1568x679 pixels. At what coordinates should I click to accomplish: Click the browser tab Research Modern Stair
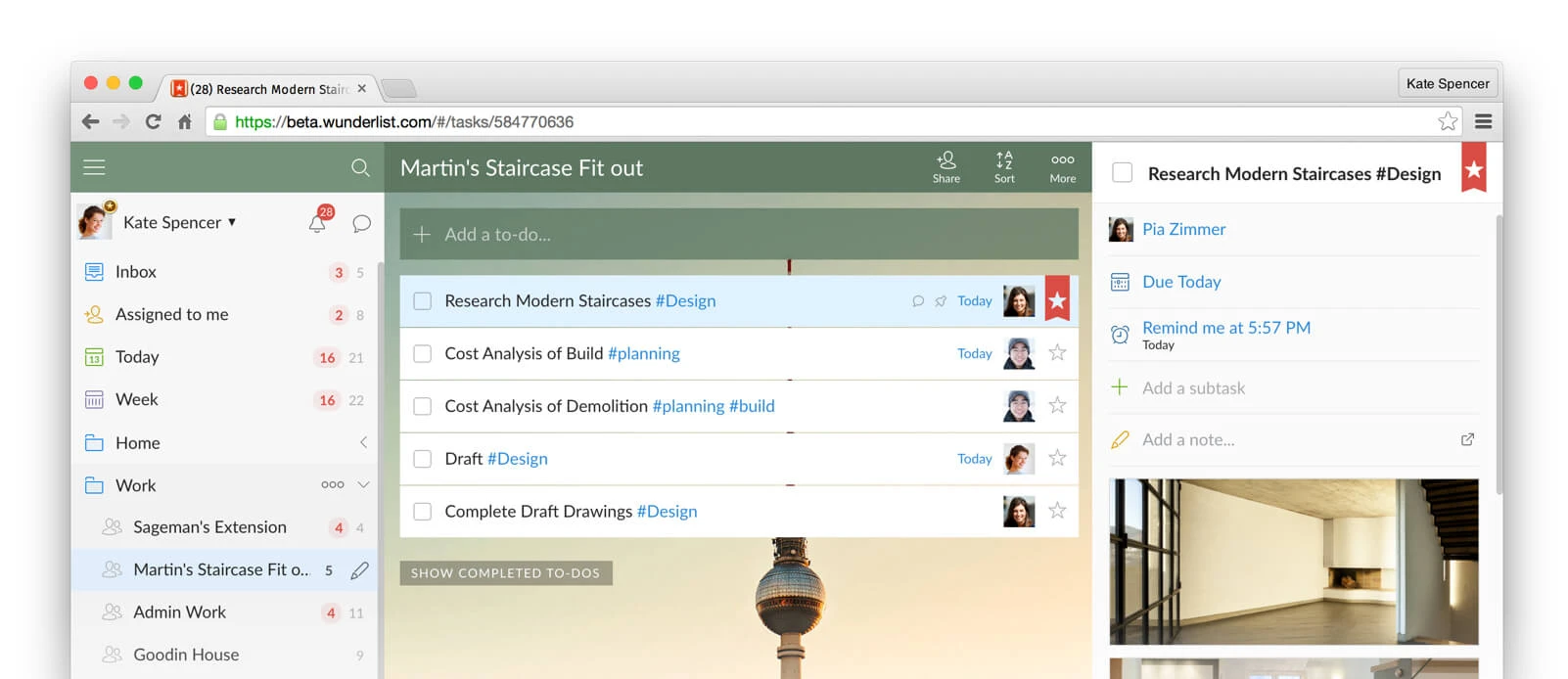click(267, 88)
